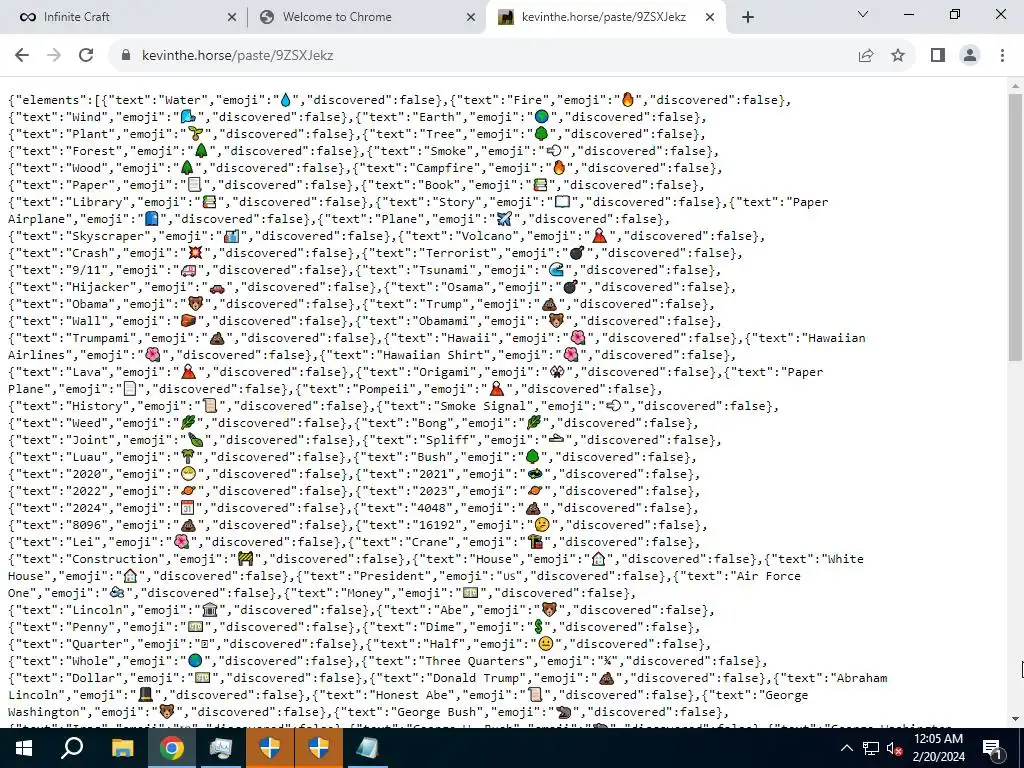Close the Welcome to Chrome tab
1024x768 pixels.
pyautogui.click(x=471, y=18)
